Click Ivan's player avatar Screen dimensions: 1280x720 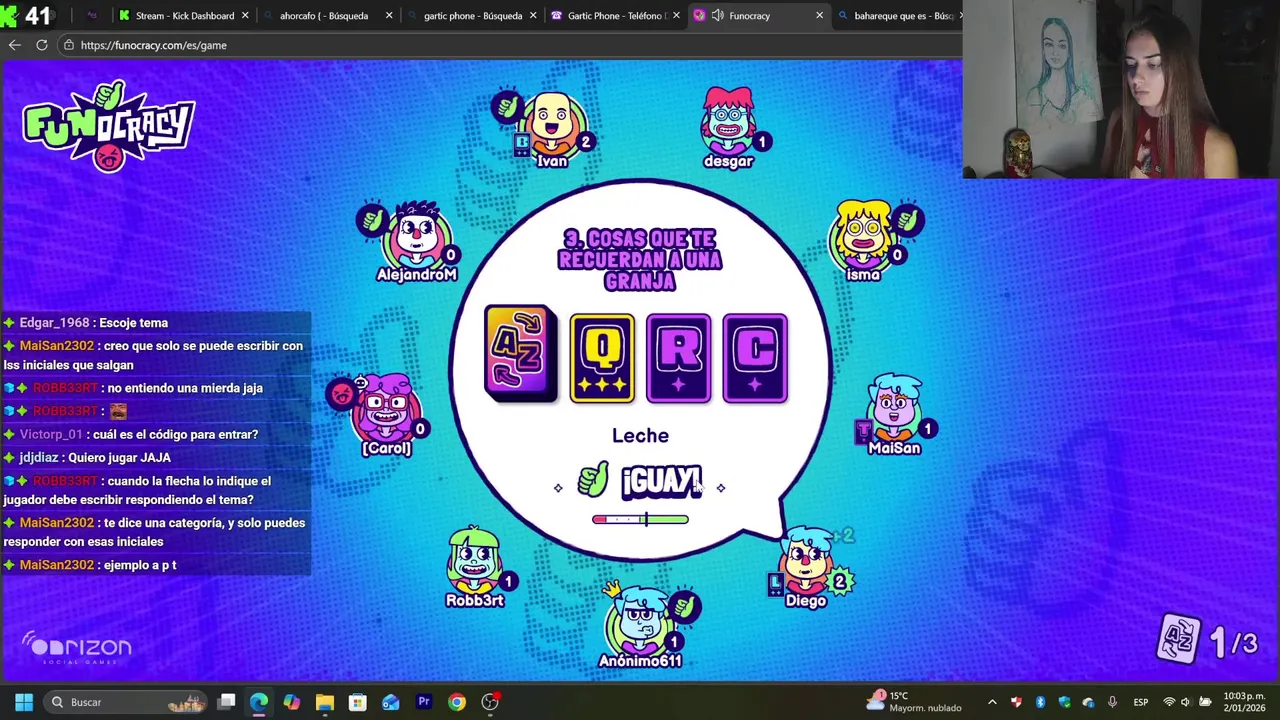pyautogui.click(x=552, y=123)
